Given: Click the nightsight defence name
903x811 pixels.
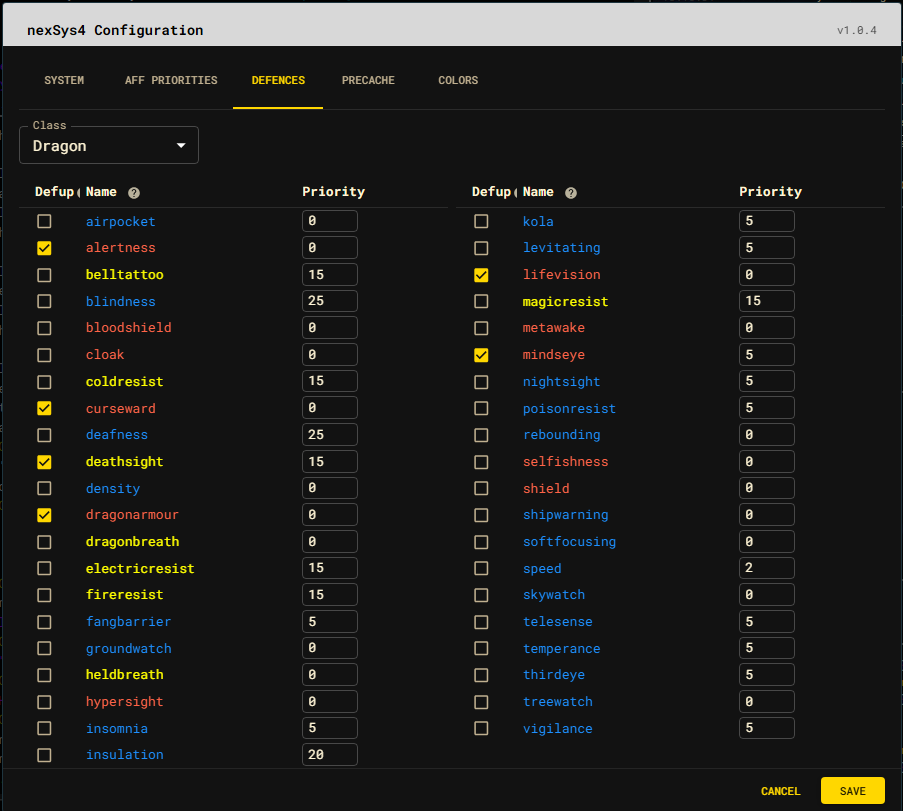Looking at the screenshot, I should tap(561, 381).
